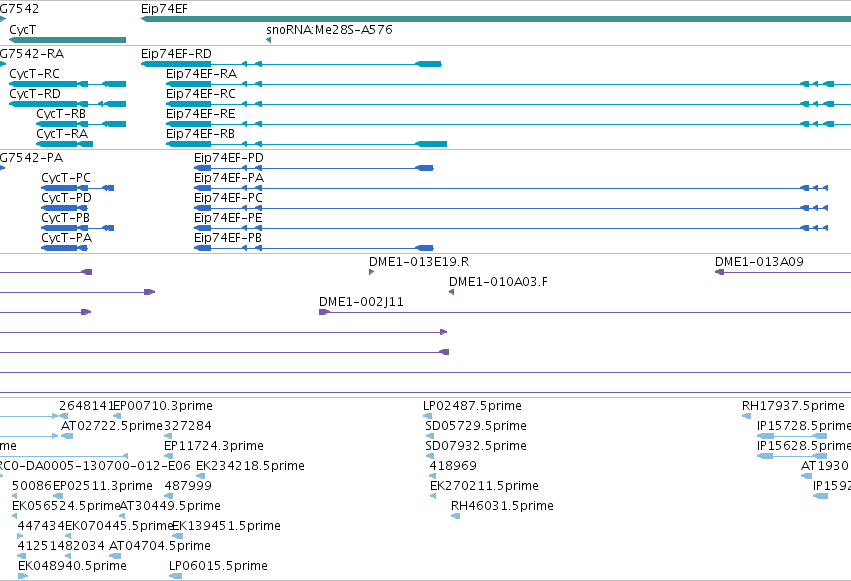Screen dimensions: 851x581
Task: Select the AT30449.5prime label
Action: tap(169, 506)
